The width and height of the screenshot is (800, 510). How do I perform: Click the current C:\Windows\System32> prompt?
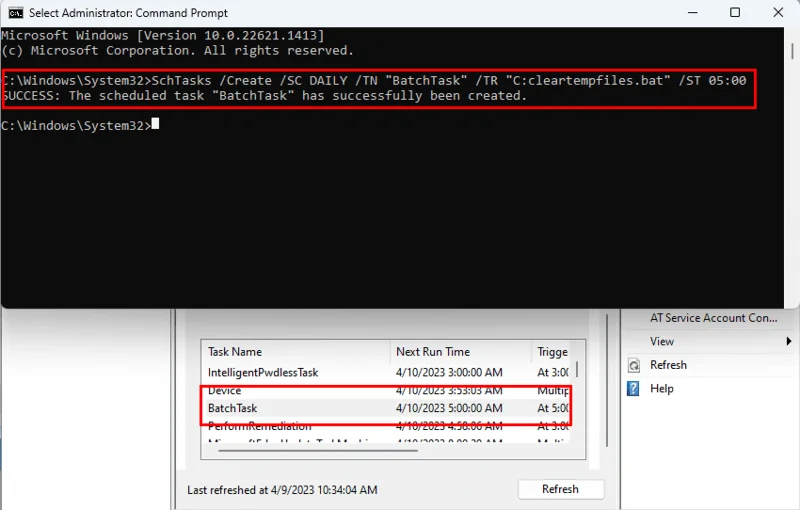click(76, 125)
